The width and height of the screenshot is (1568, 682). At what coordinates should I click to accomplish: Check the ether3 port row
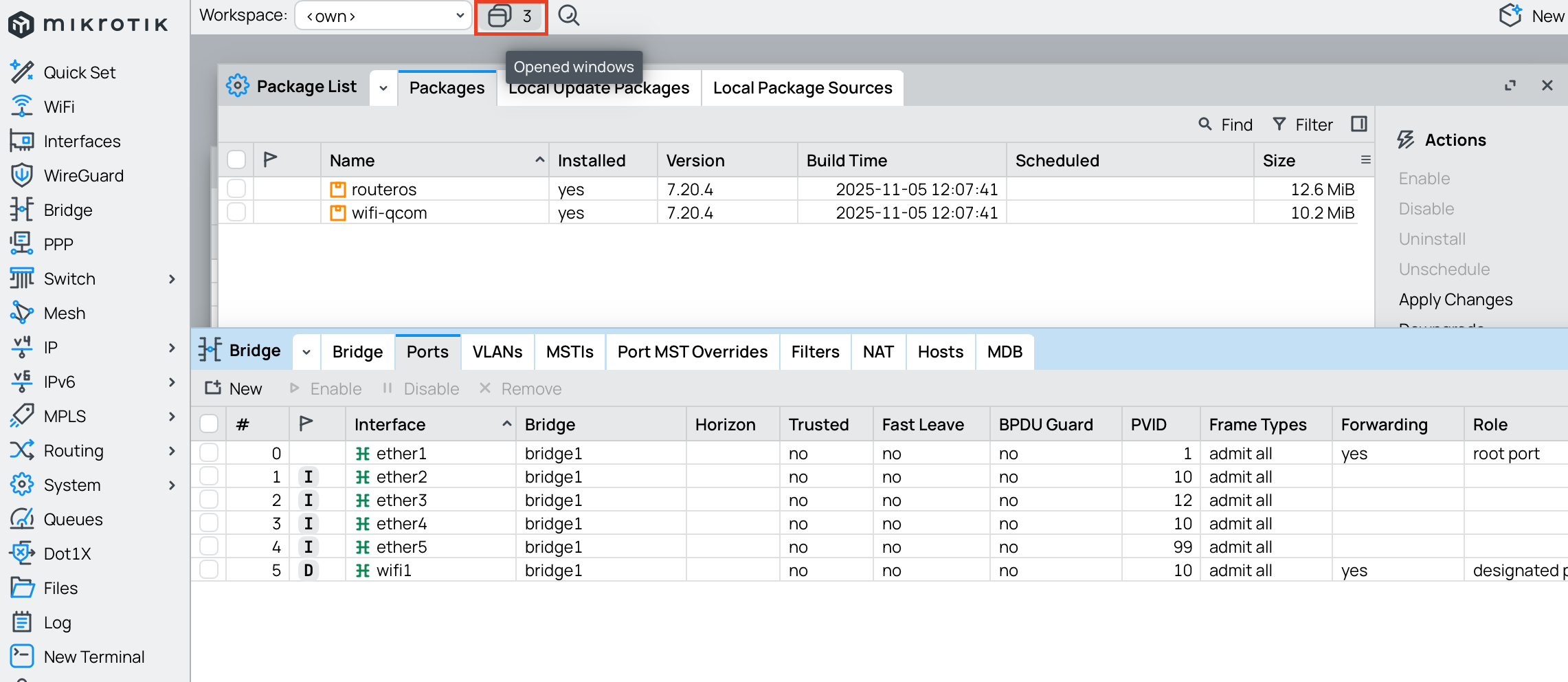[209, 499]
